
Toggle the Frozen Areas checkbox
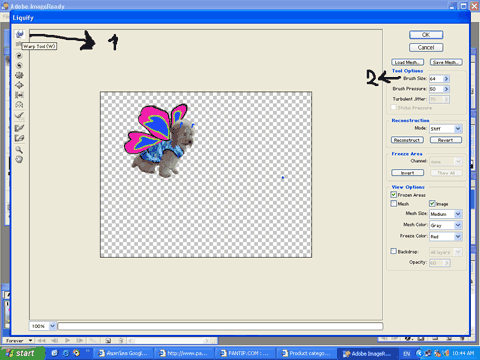394,194
